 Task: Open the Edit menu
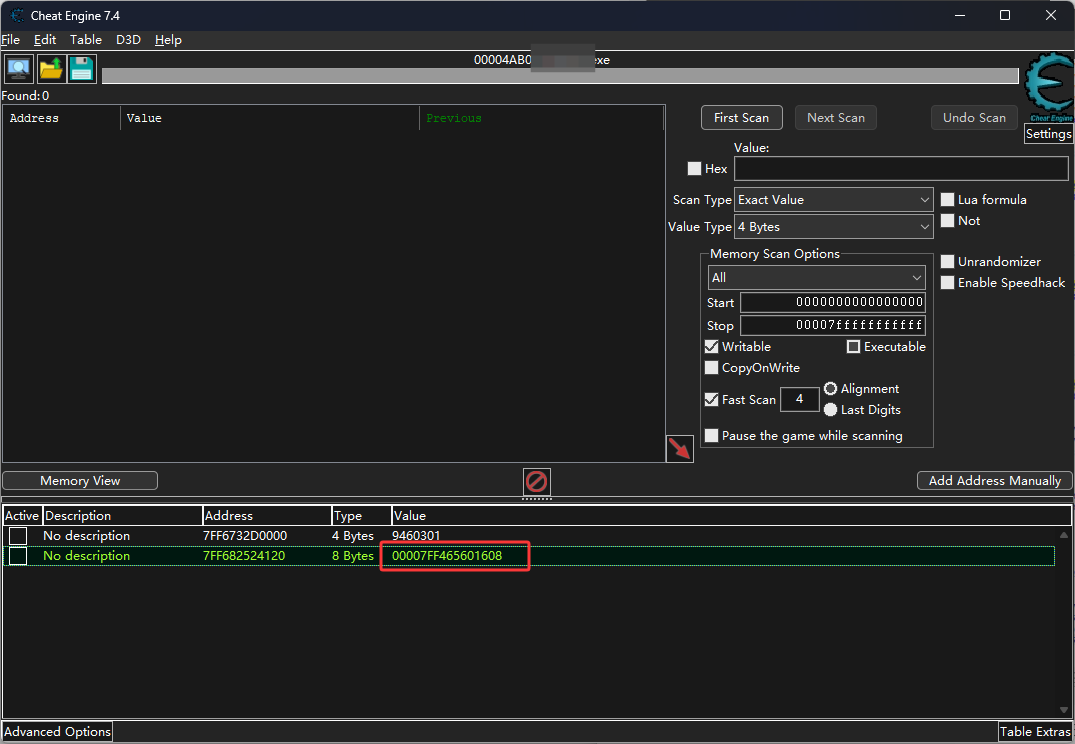[45, 40]
